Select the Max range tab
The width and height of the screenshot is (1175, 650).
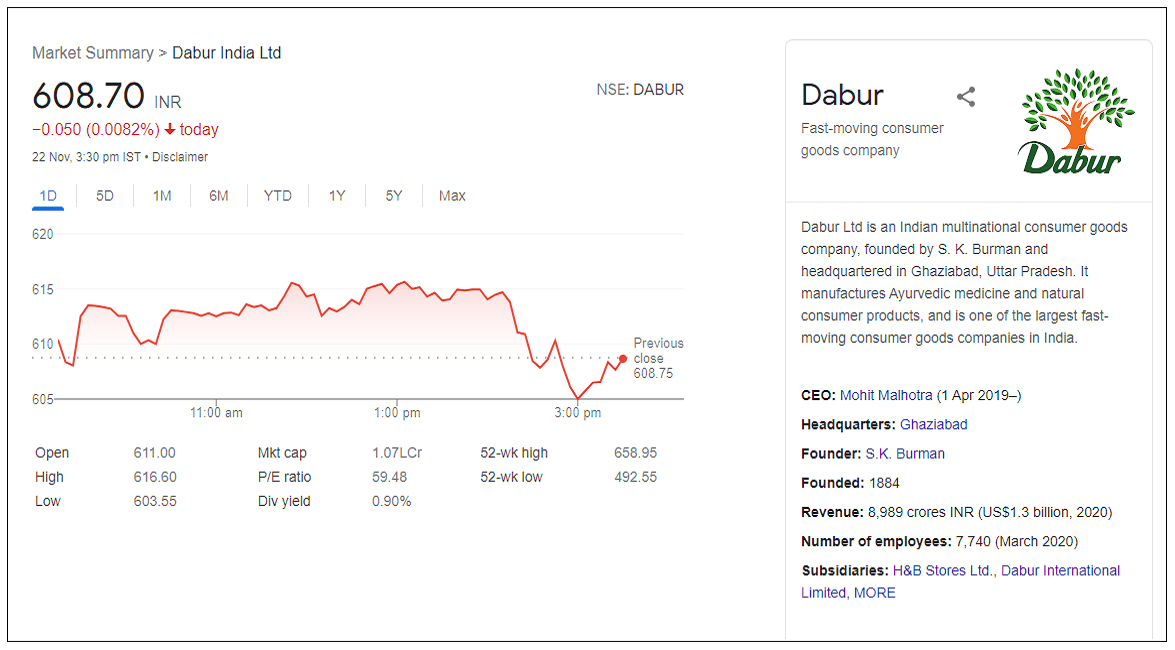coord(452,196)
